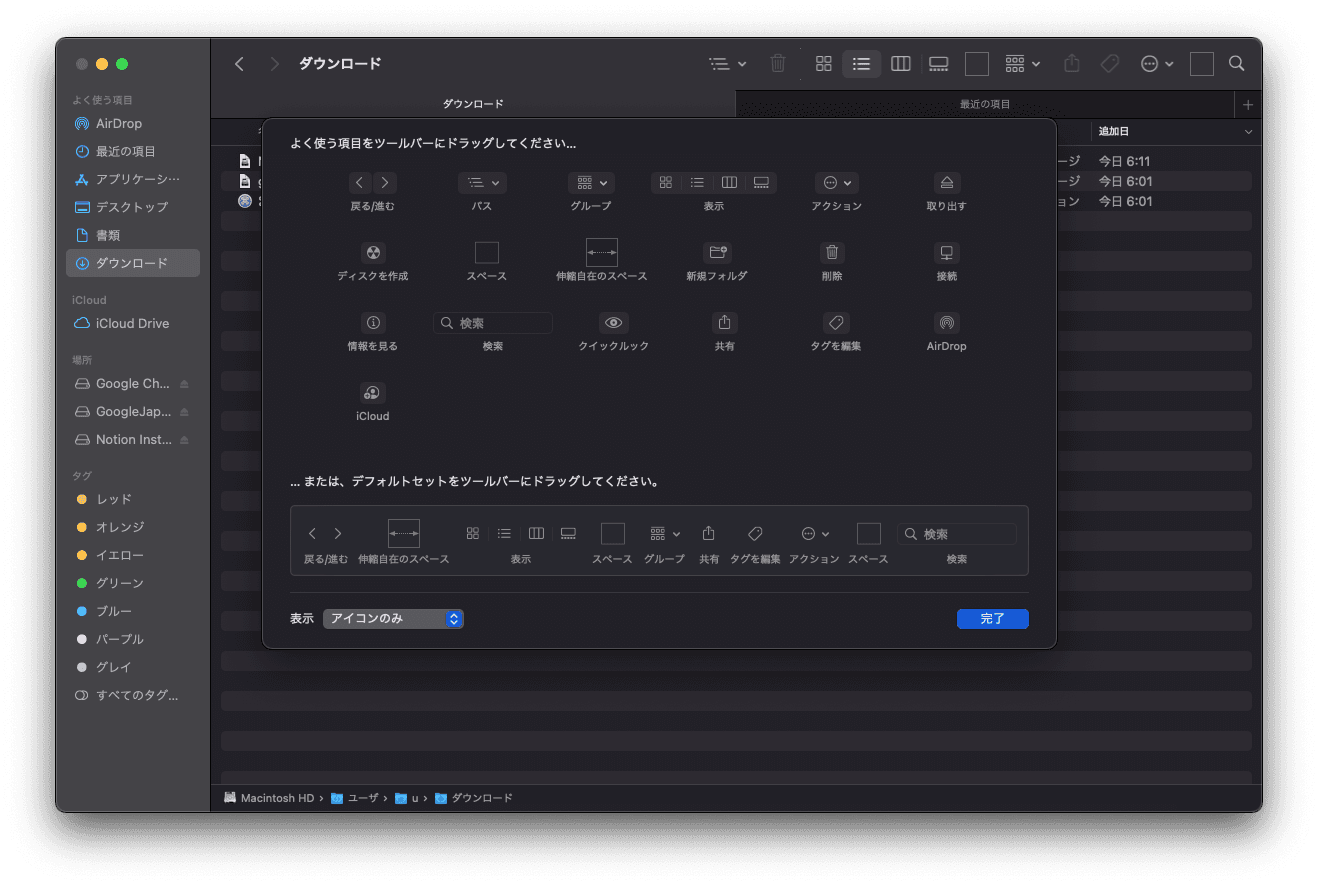The image size is (1318, 886).
Task: Go back with toolbar back arrow
Action: 239,64
